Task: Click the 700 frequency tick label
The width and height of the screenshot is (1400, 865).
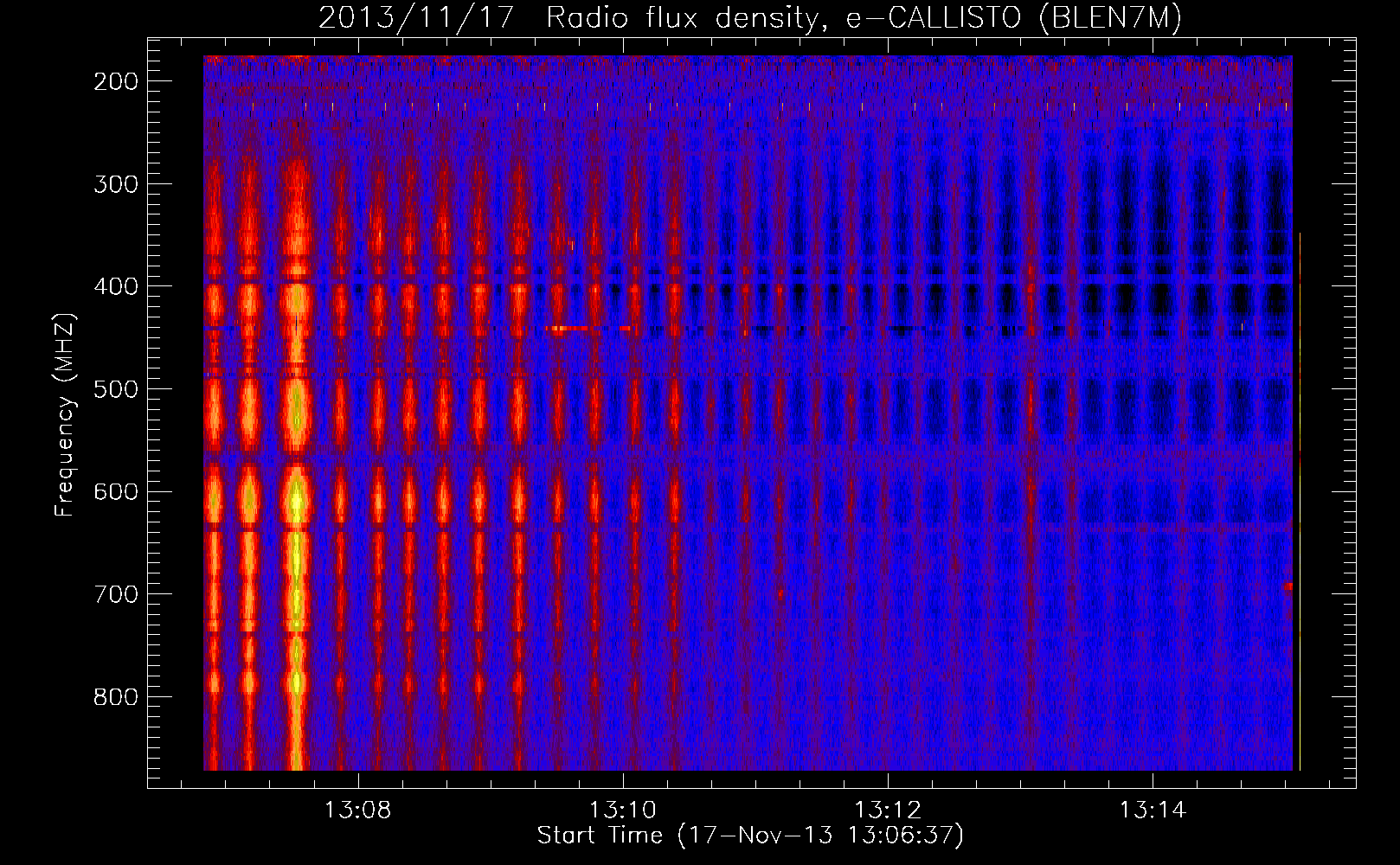Action: tap(115, 594)
